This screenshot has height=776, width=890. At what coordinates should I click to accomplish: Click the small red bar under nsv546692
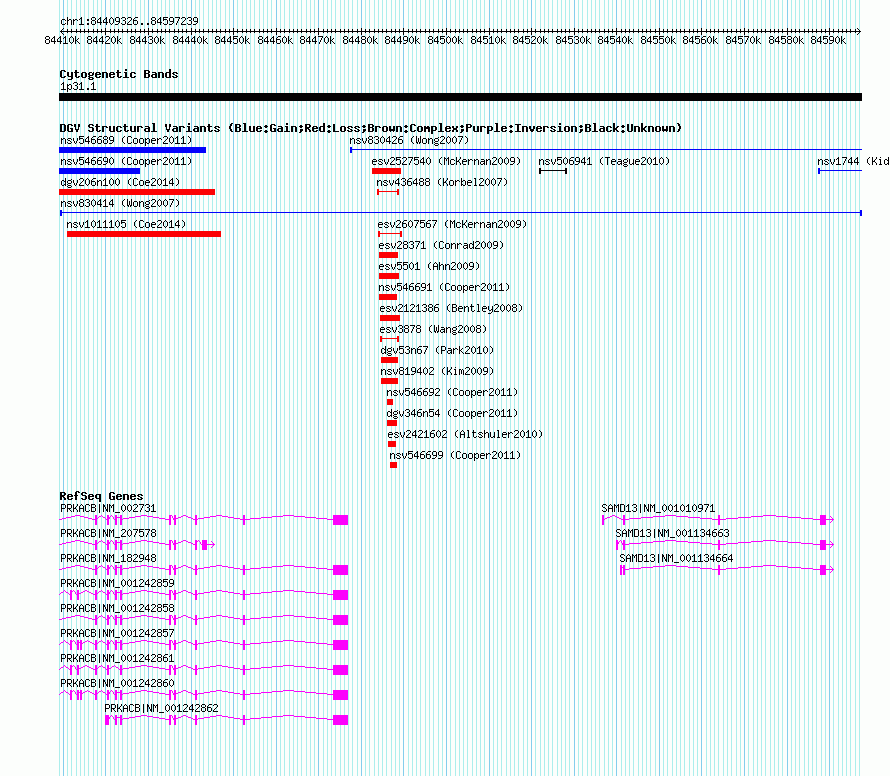pyautogui.click(x=390, y=402)
